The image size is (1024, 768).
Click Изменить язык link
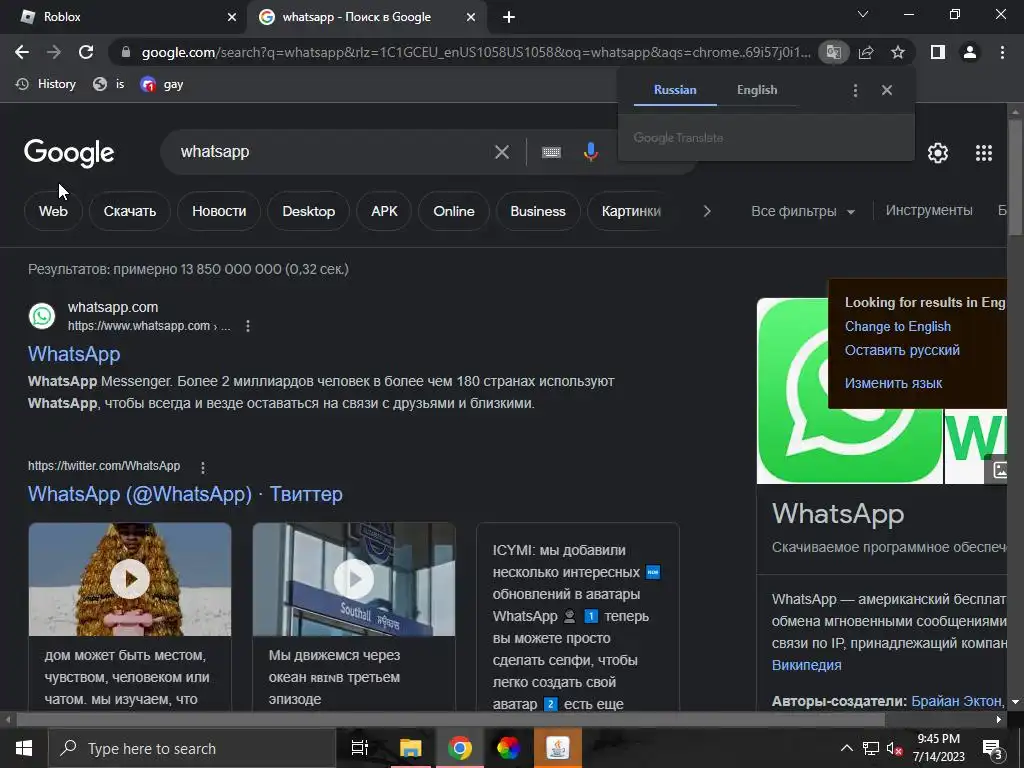pyautogui.click(x=893, y=383)
